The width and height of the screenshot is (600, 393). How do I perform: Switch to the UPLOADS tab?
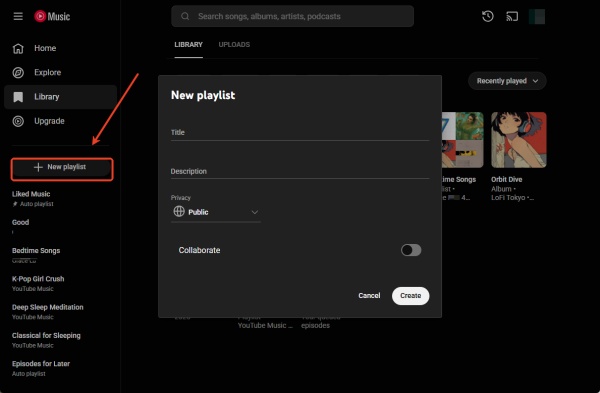click(x=234, y=45)
